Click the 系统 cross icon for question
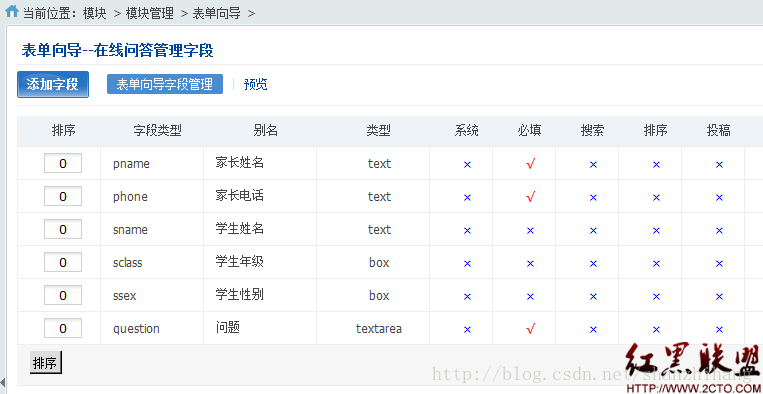Viewport: 763px width, 394px height. point(467,330)
